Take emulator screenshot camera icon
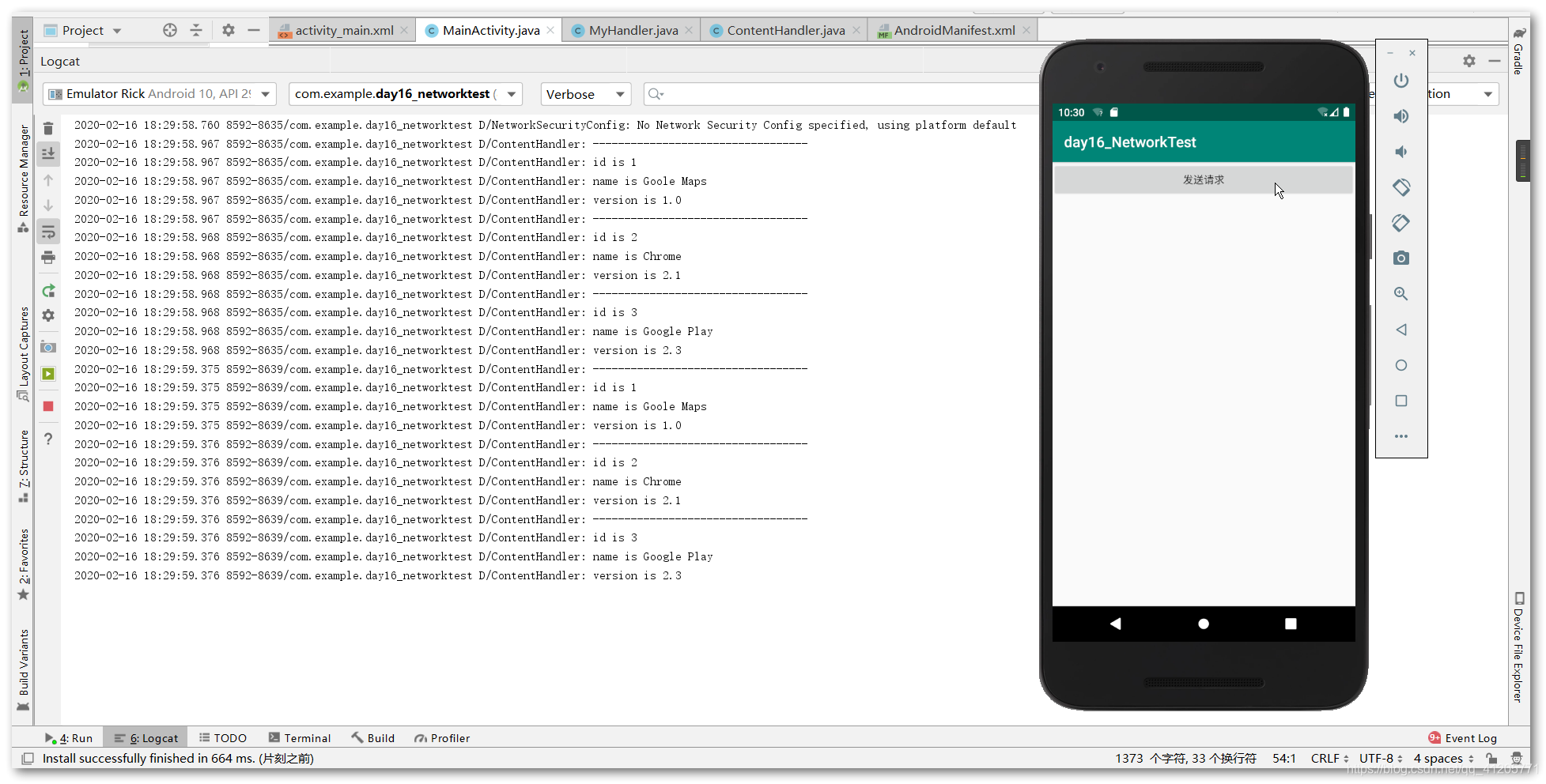The height and width of the screenshot is (784, 1546). pyautogui.click(x=1400, y=258)
